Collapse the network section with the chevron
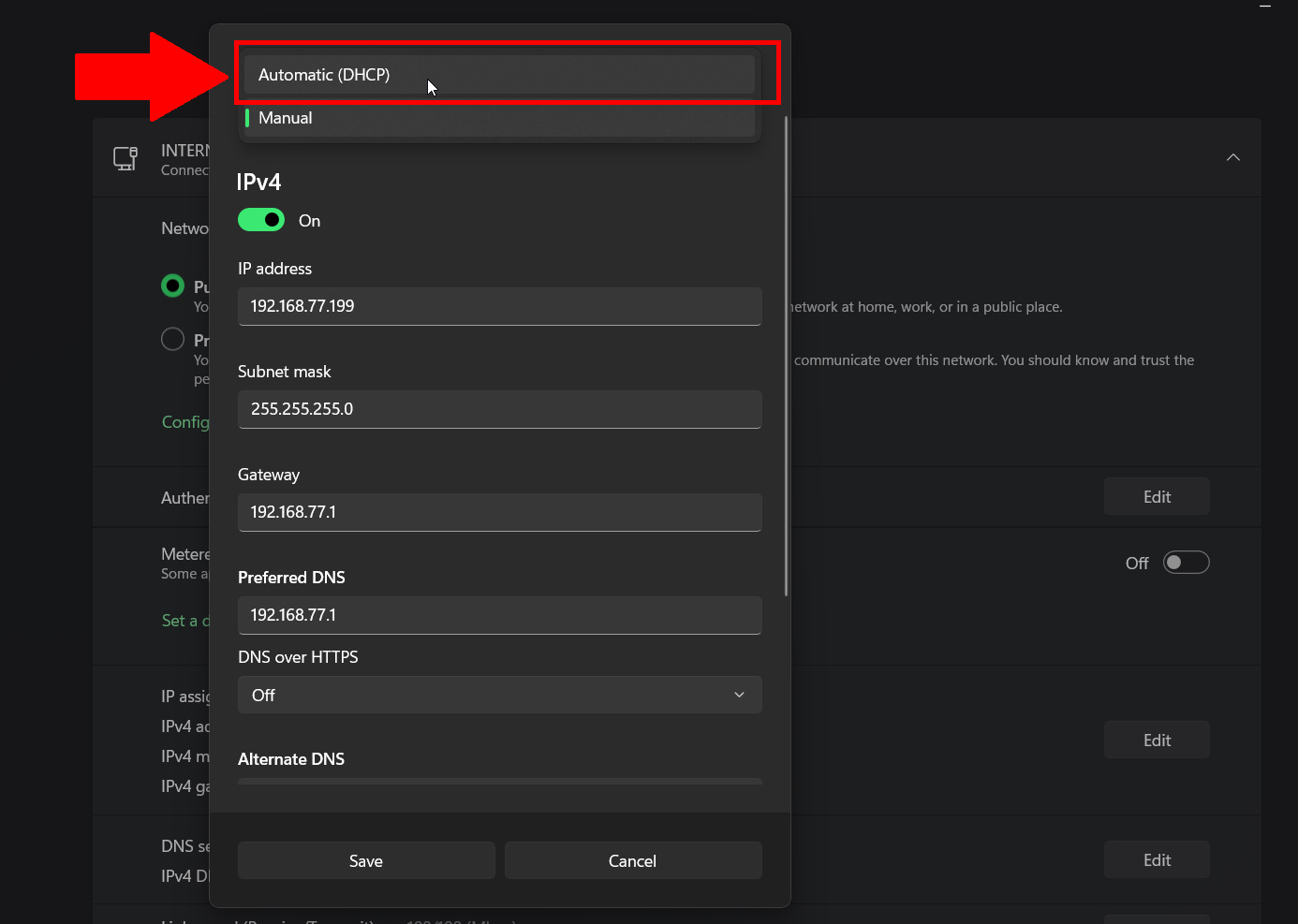 (x=1232, y=157)
